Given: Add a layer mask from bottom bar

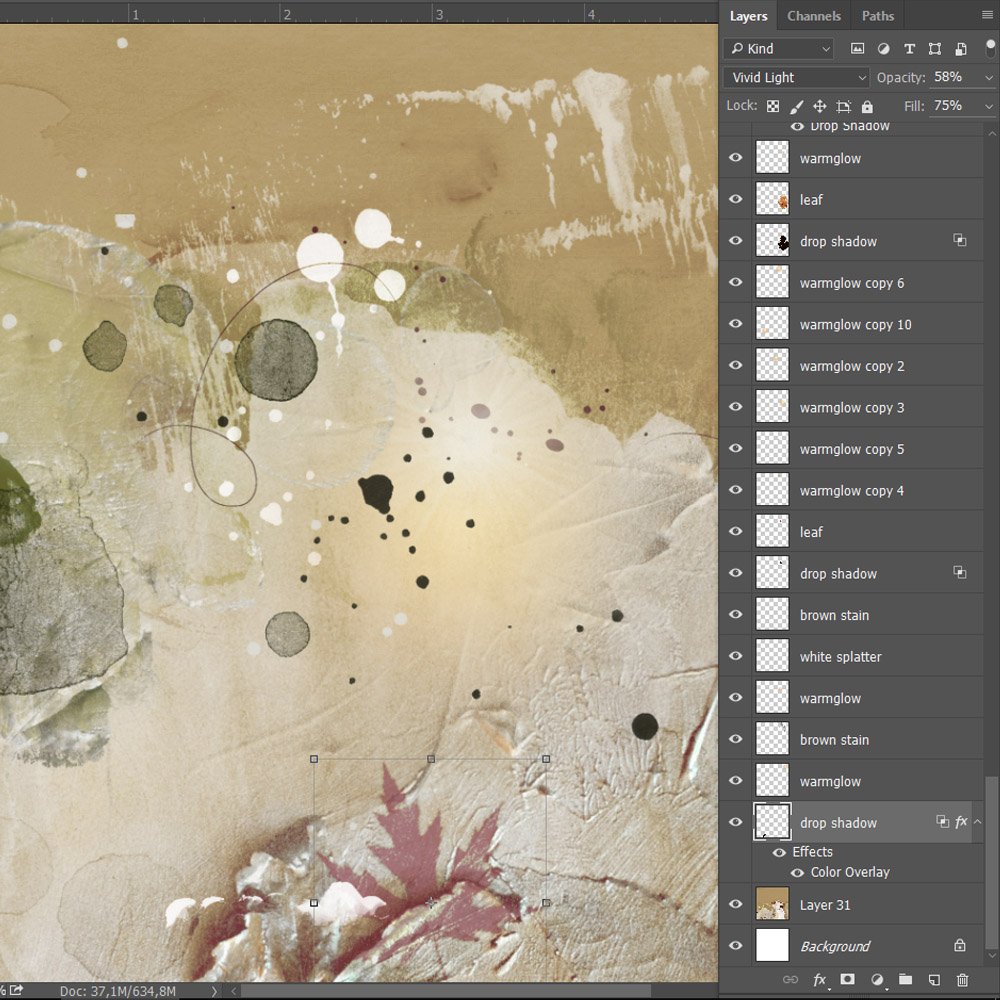Looking at the screenshot, I should coord(847,980).
